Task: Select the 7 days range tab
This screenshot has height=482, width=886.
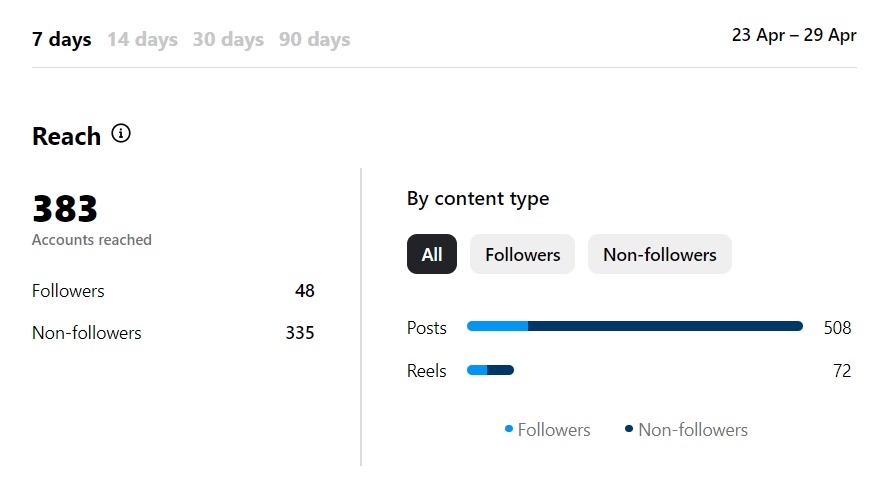Action: (x=62, y=40)
